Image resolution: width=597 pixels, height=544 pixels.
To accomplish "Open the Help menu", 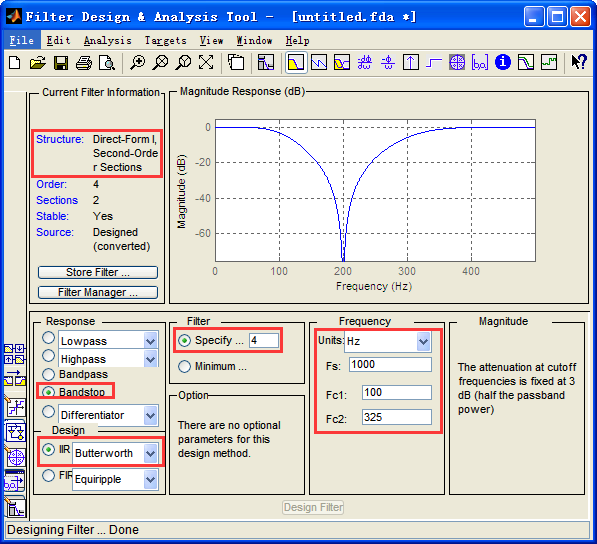I will pyautogui.click(x=297, y=40).
